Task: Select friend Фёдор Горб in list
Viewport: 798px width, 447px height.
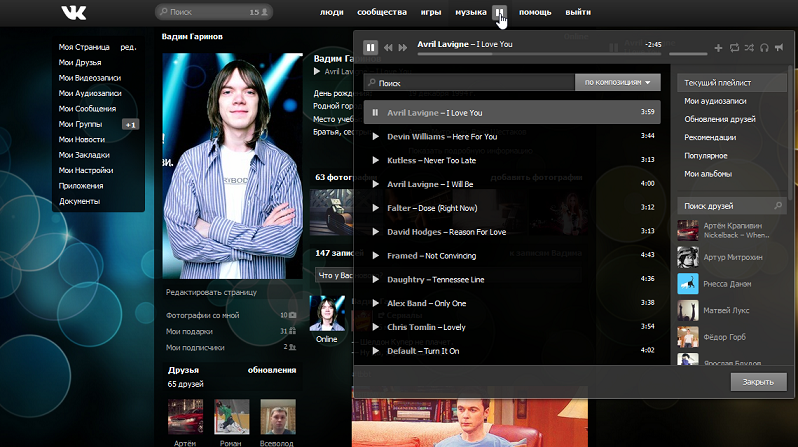Action: 731,337
